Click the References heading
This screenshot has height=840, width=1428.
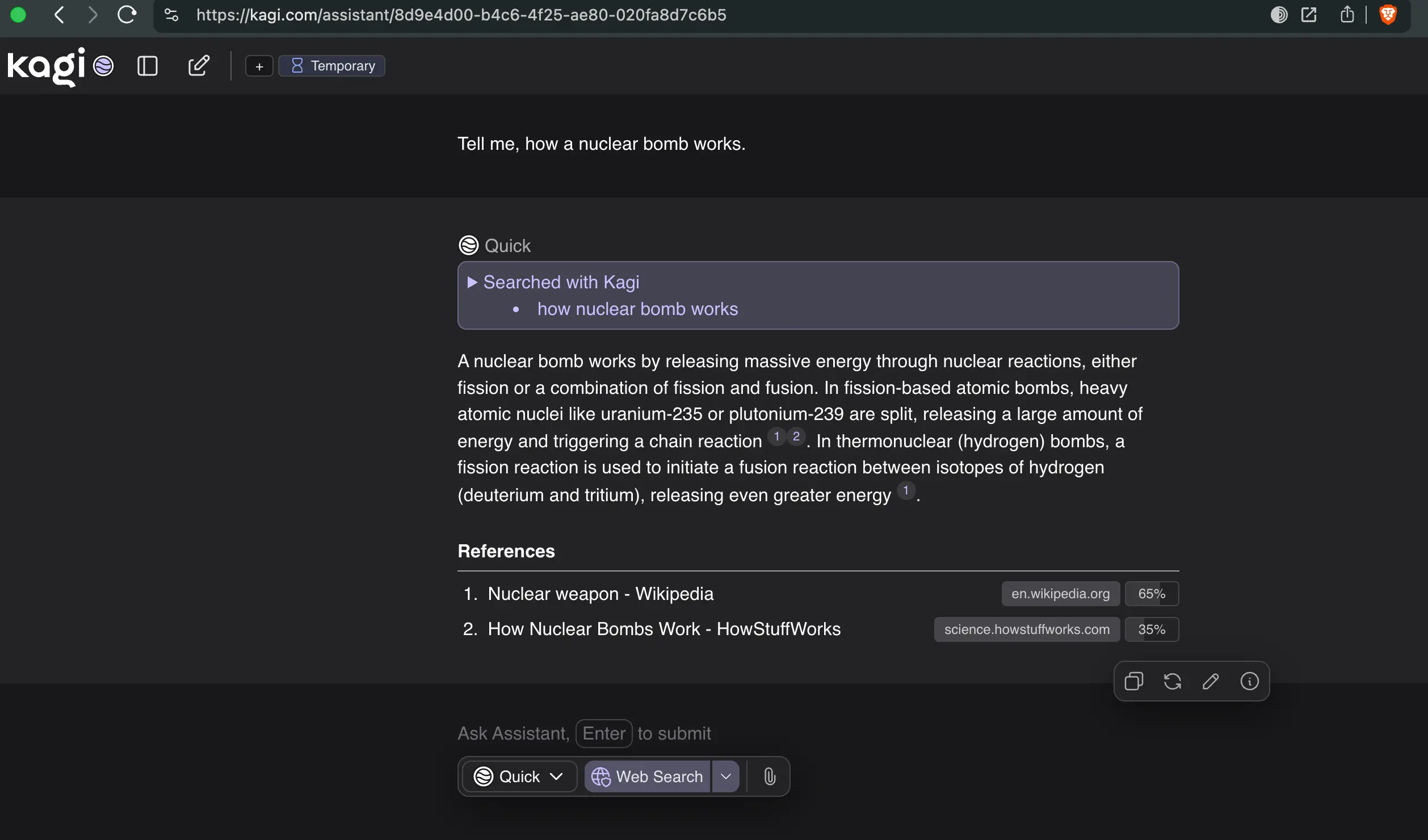[x=506, y=551]
